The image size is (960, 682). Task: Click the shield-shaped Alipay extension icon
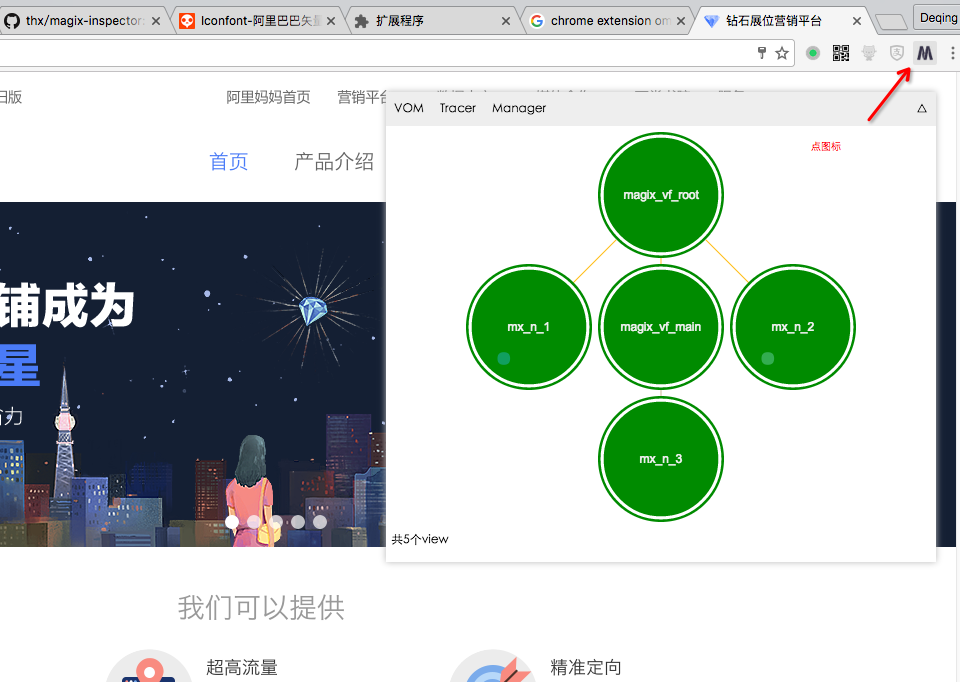pyautogui.click(x=897, y=53)
